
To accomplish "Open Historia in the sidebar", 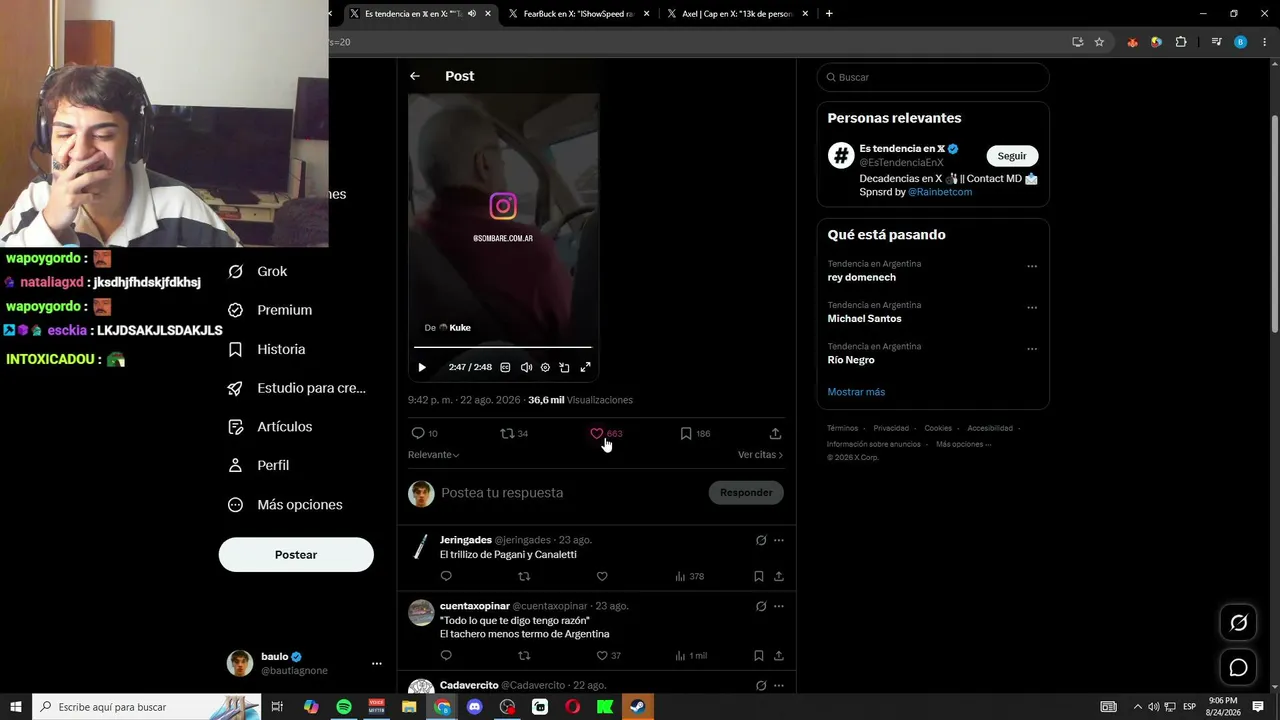I will [x=267, y=349].
